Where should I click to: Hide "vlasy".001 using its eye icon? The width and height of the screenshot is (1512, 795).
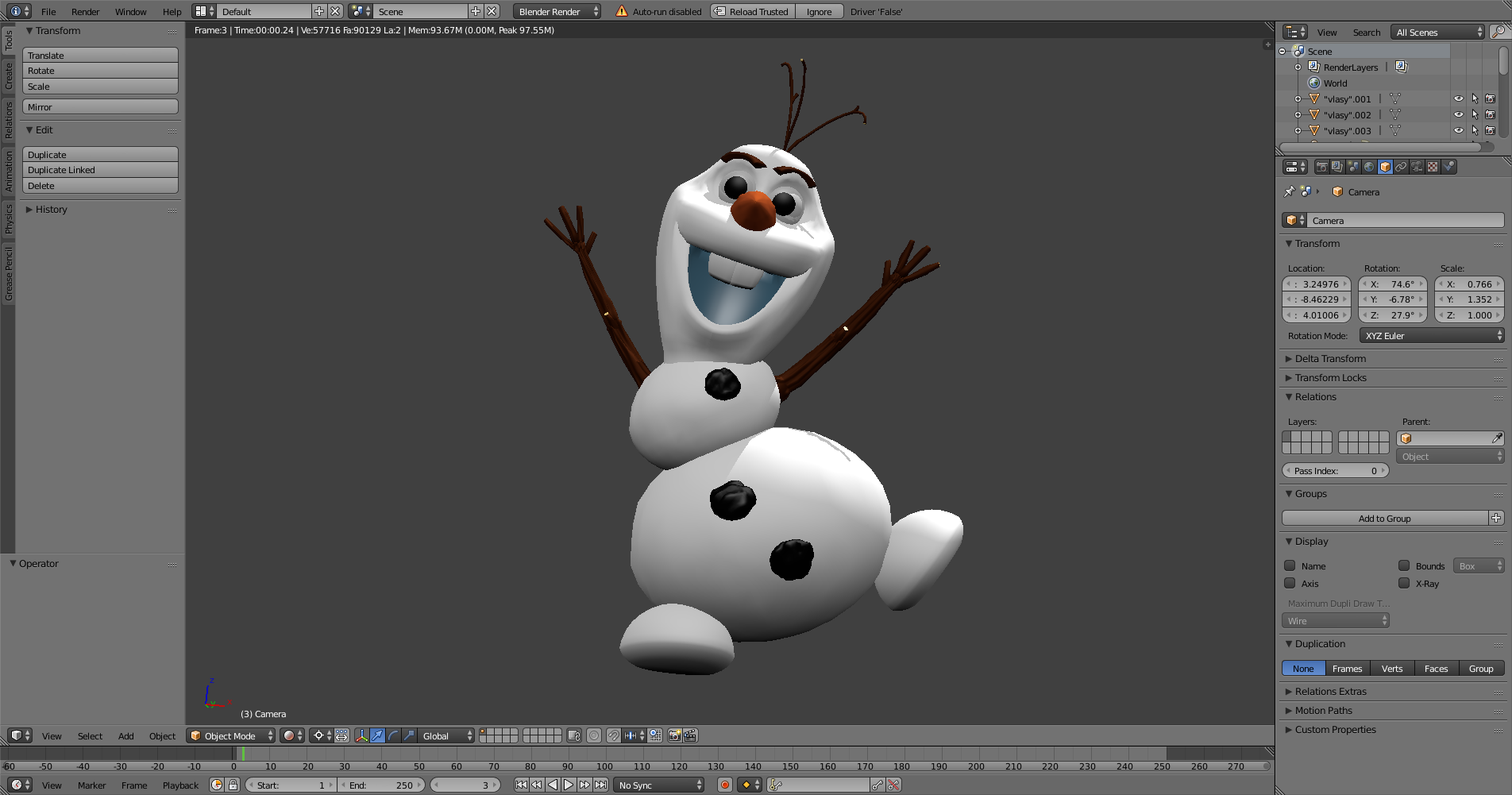1458,99
